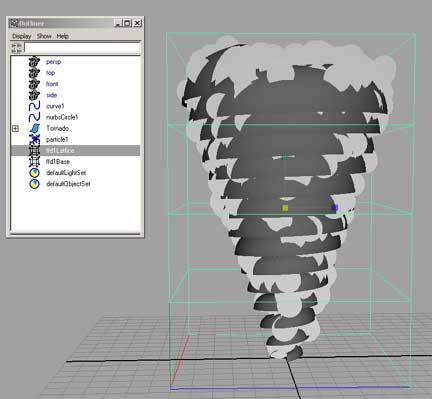Expand the Tornado node hierarchy

(15, 128)
